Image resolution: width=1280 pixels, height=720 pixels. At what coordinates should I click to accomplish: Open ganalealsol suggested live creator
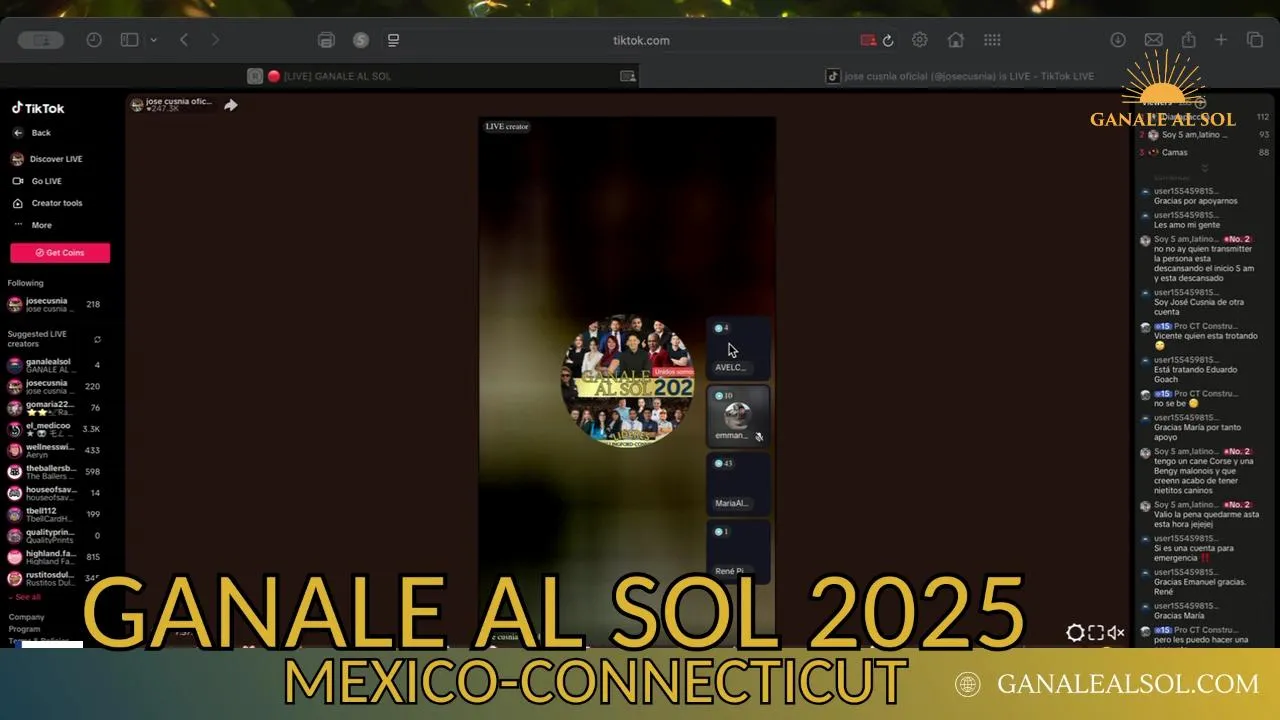tap(55, 365)
